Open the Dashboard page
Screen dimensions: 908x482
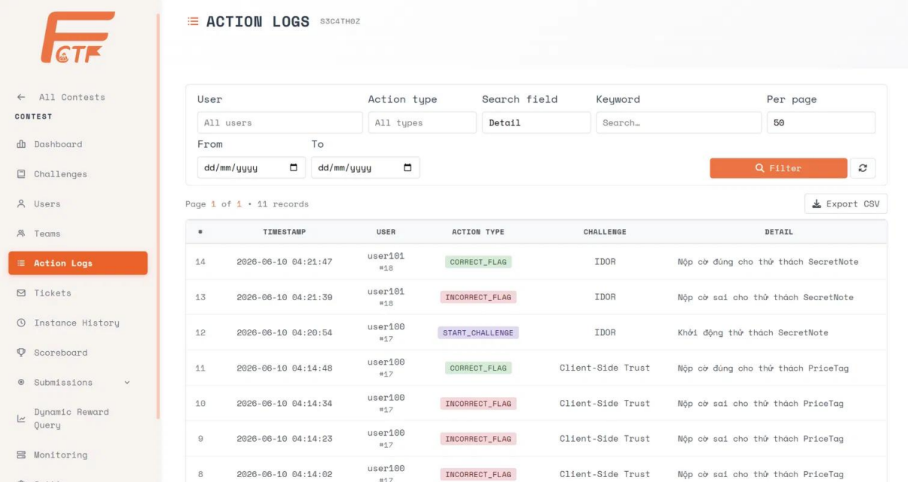coord(58,144)
